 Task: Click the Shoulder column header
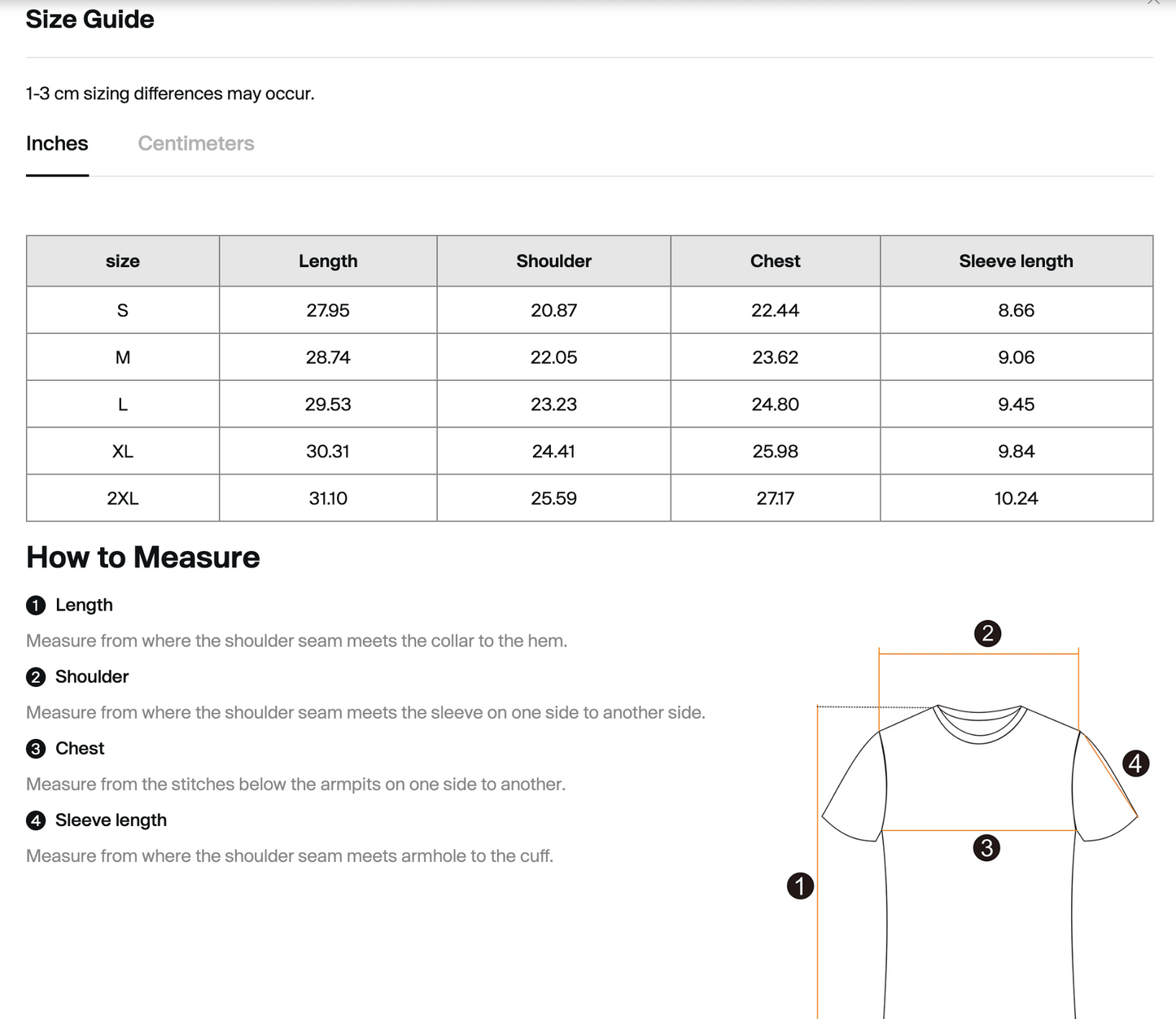pos(553,261)
